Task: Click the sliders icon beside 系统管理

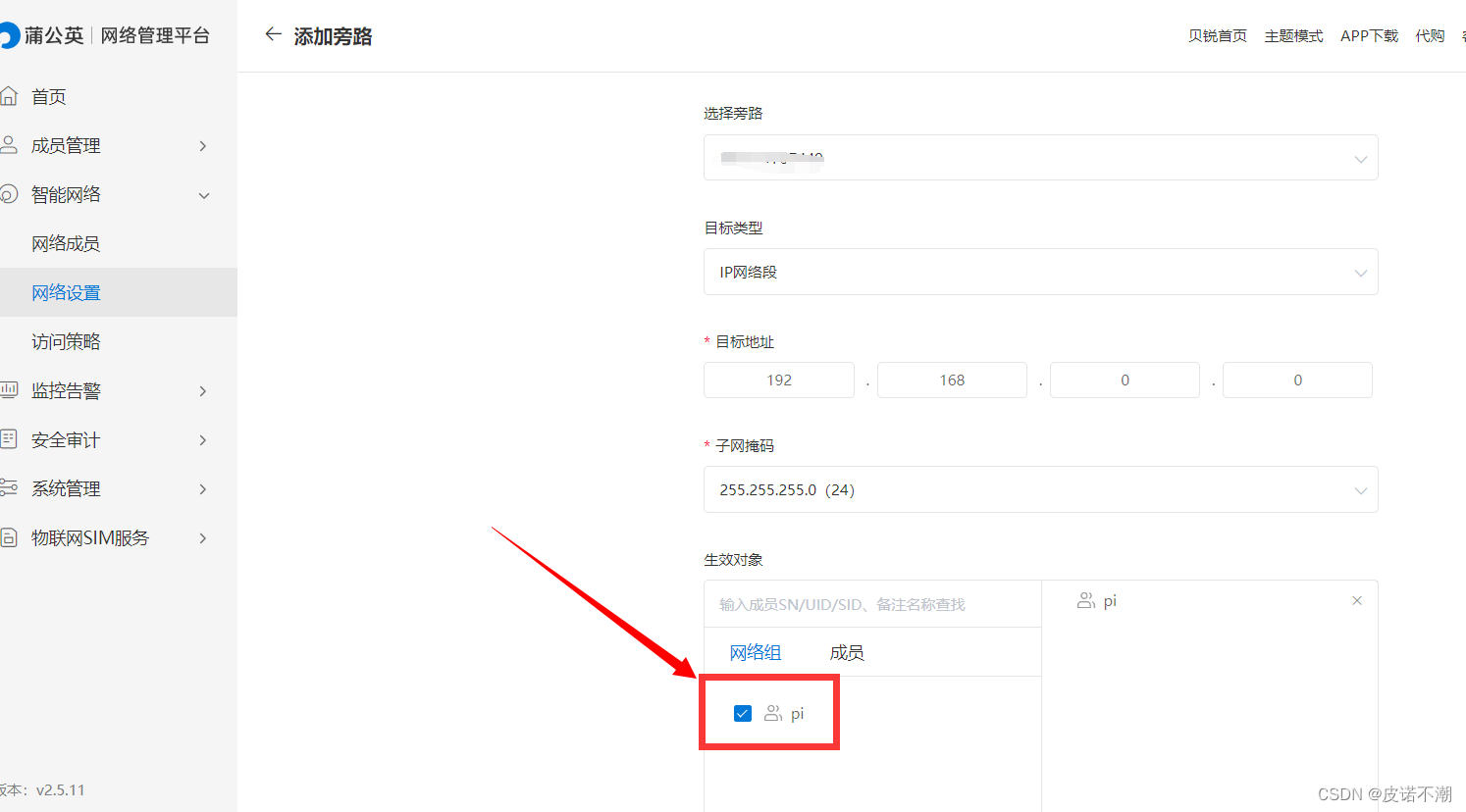Action: pos(9,488)
